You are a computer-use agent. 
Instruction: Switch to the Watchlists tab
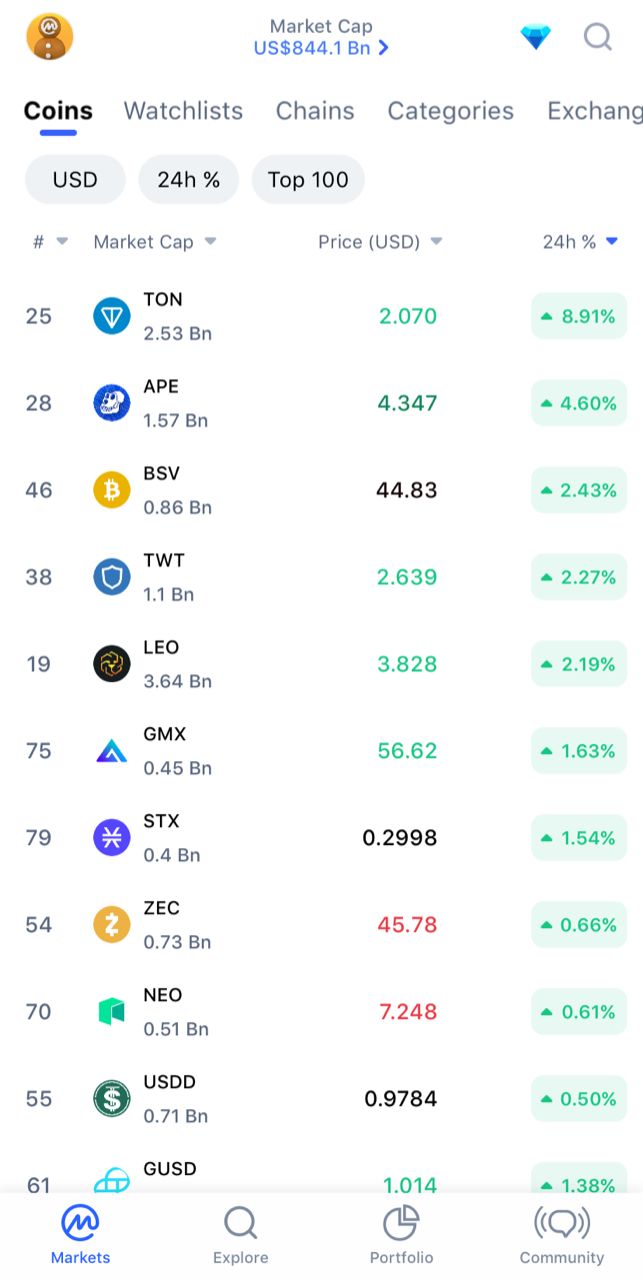[x=183, y=111]
